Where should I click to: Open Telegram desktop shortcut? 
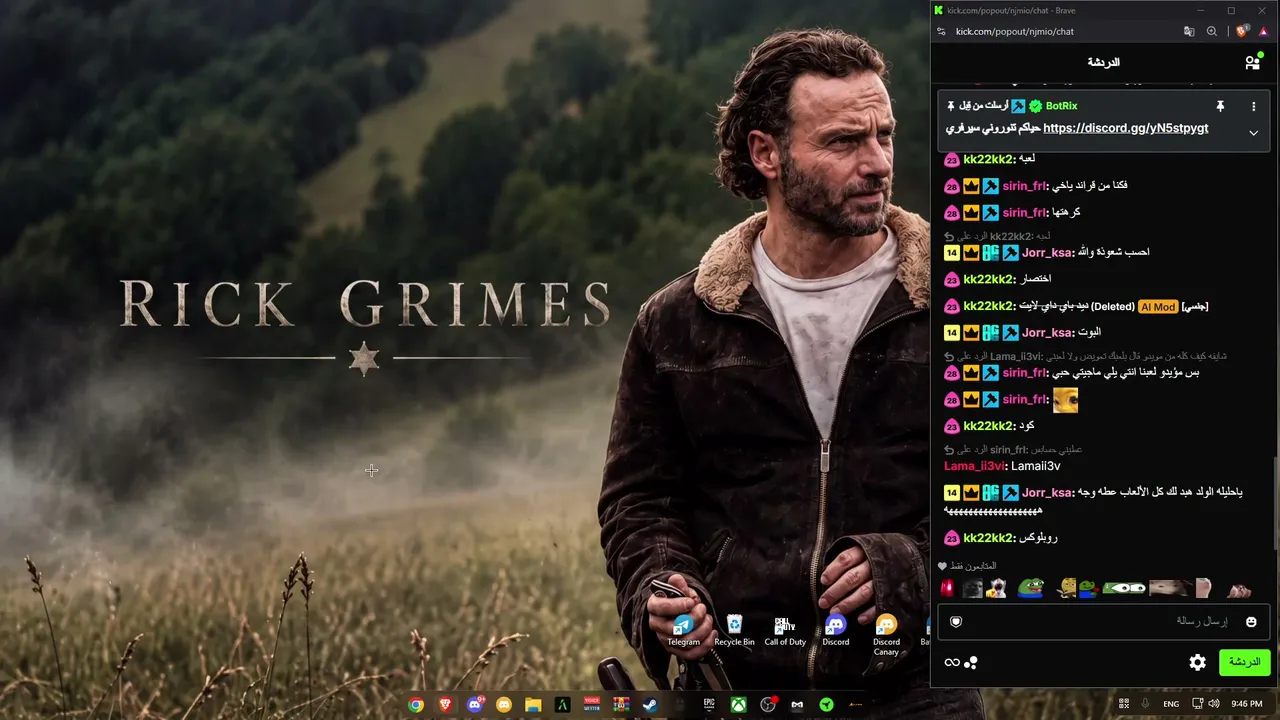[684, 631]
